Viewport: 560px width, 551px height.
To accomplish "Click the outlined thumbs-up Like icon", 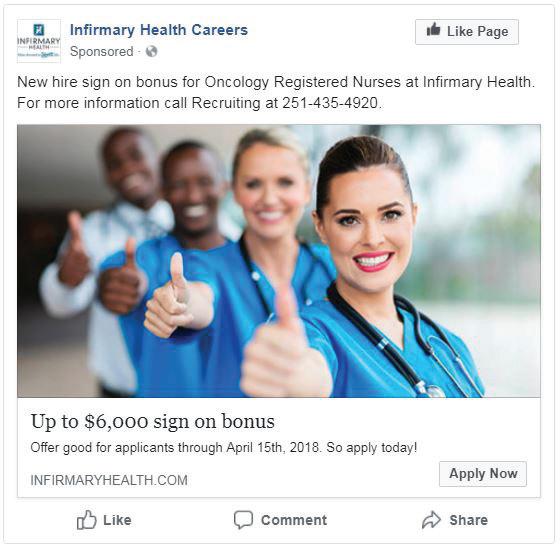I will (87, 520).
